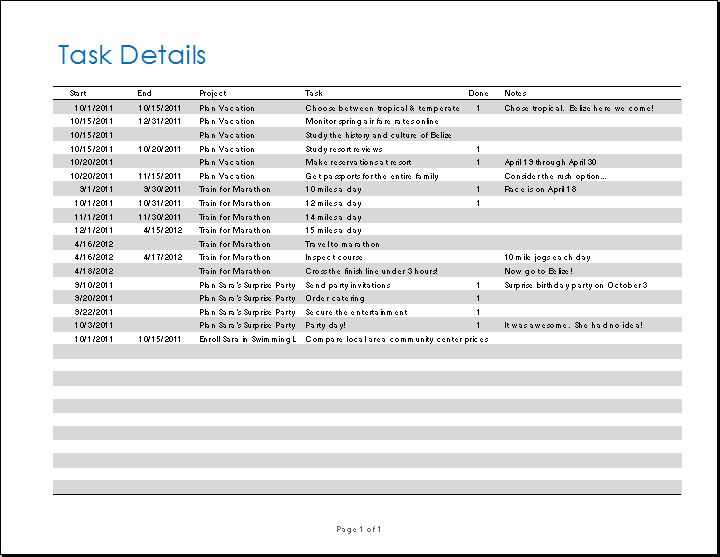Screen dimensions: 720x557
Task: Select note 'Chose tropical. Belize here we come!'
Action: pyautogui.click(x=579, y=108)
